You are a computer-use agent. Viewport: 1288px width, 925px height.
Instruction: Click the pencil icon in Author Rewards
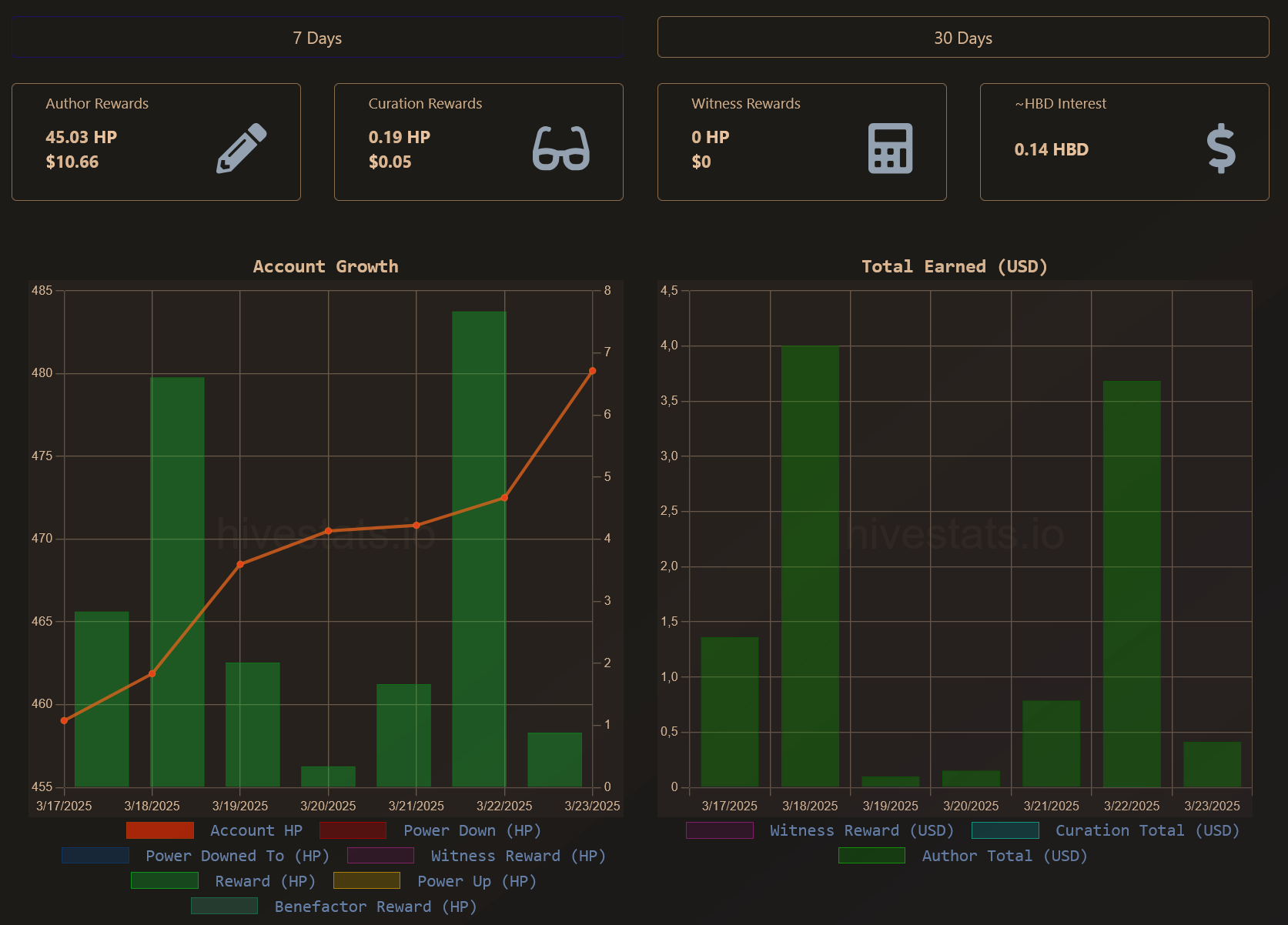[x=241, y=148]
